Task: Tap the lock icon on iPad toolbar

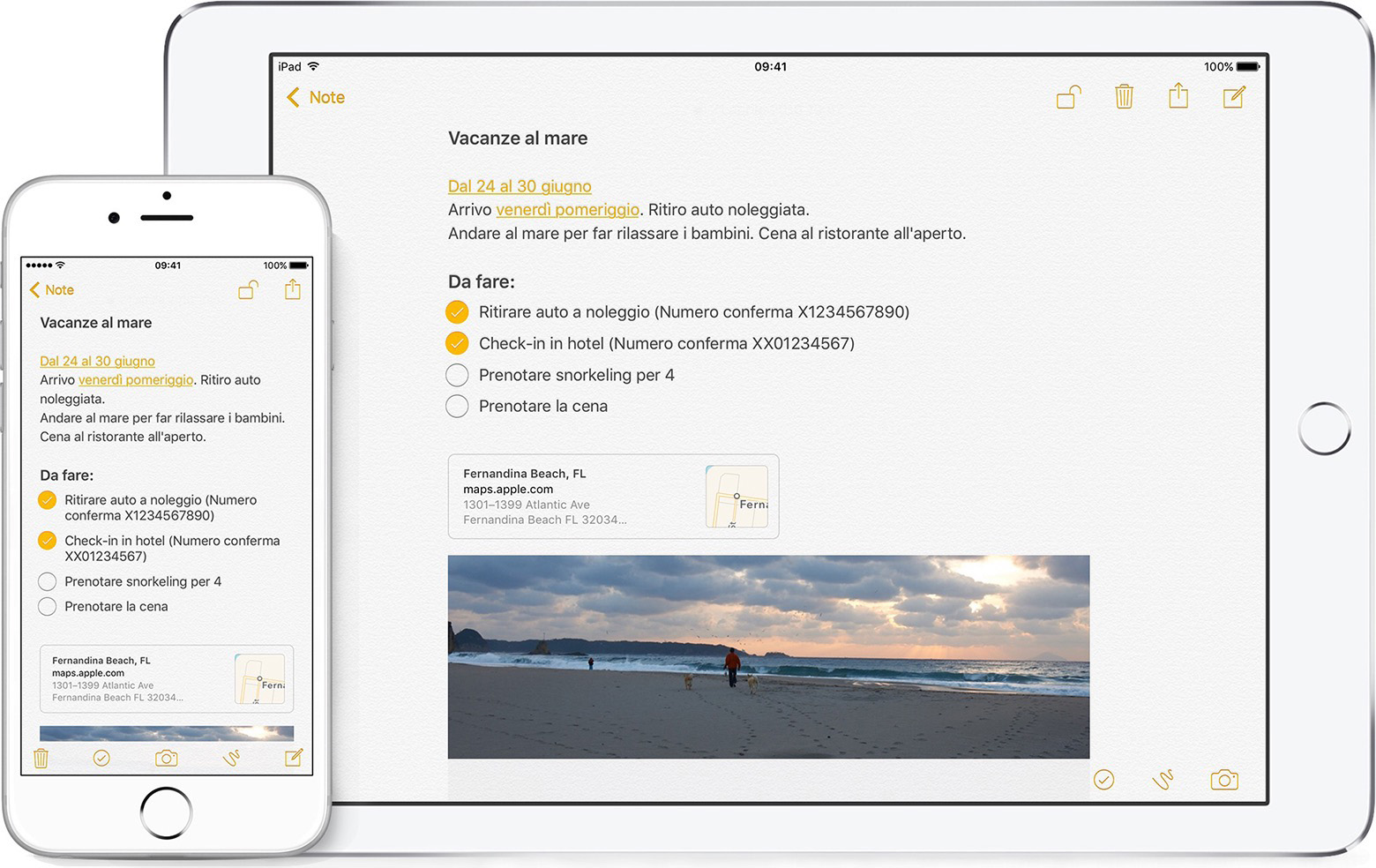Action: tap(1069, 97)
